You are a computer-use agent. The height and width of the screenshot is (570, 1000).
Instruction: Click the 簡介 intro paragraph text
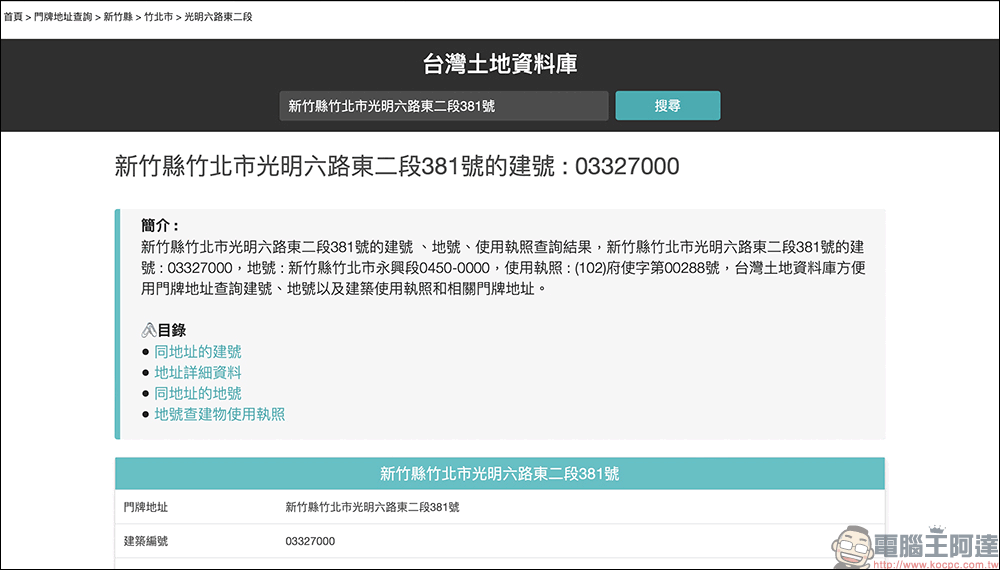(x=500, y=267)
